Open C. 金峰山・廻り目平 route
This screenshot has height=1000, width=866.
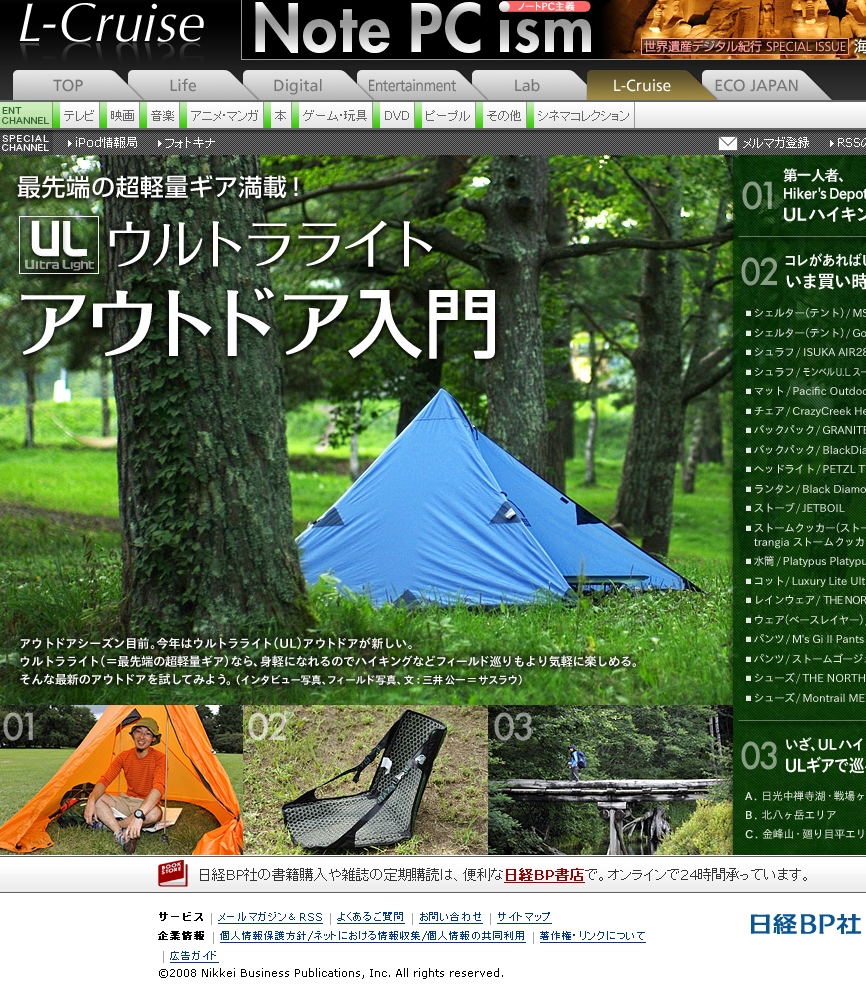coord(805,834)
